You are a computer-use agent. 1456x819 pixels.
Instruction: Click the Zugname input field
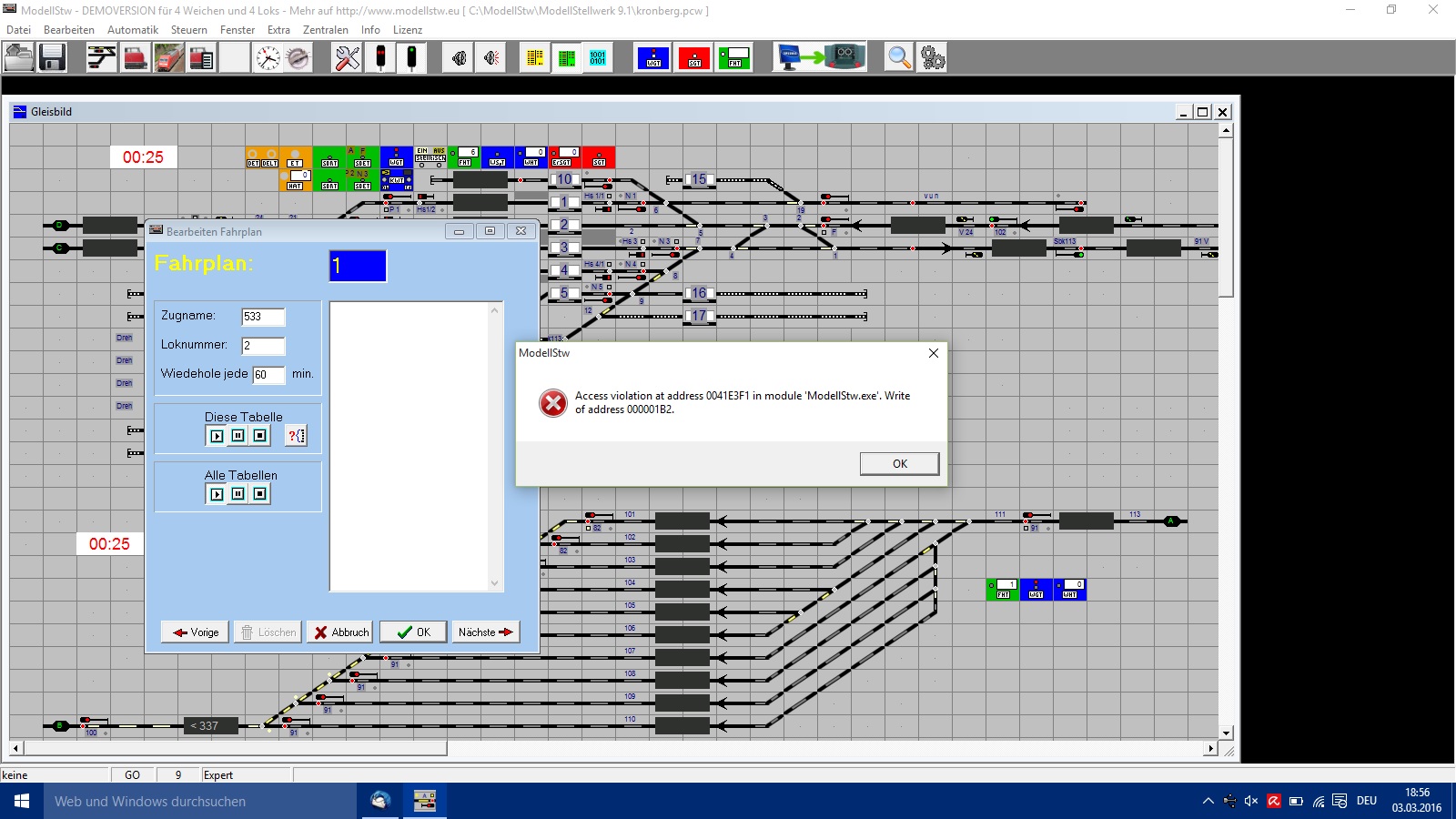point(263,317)
